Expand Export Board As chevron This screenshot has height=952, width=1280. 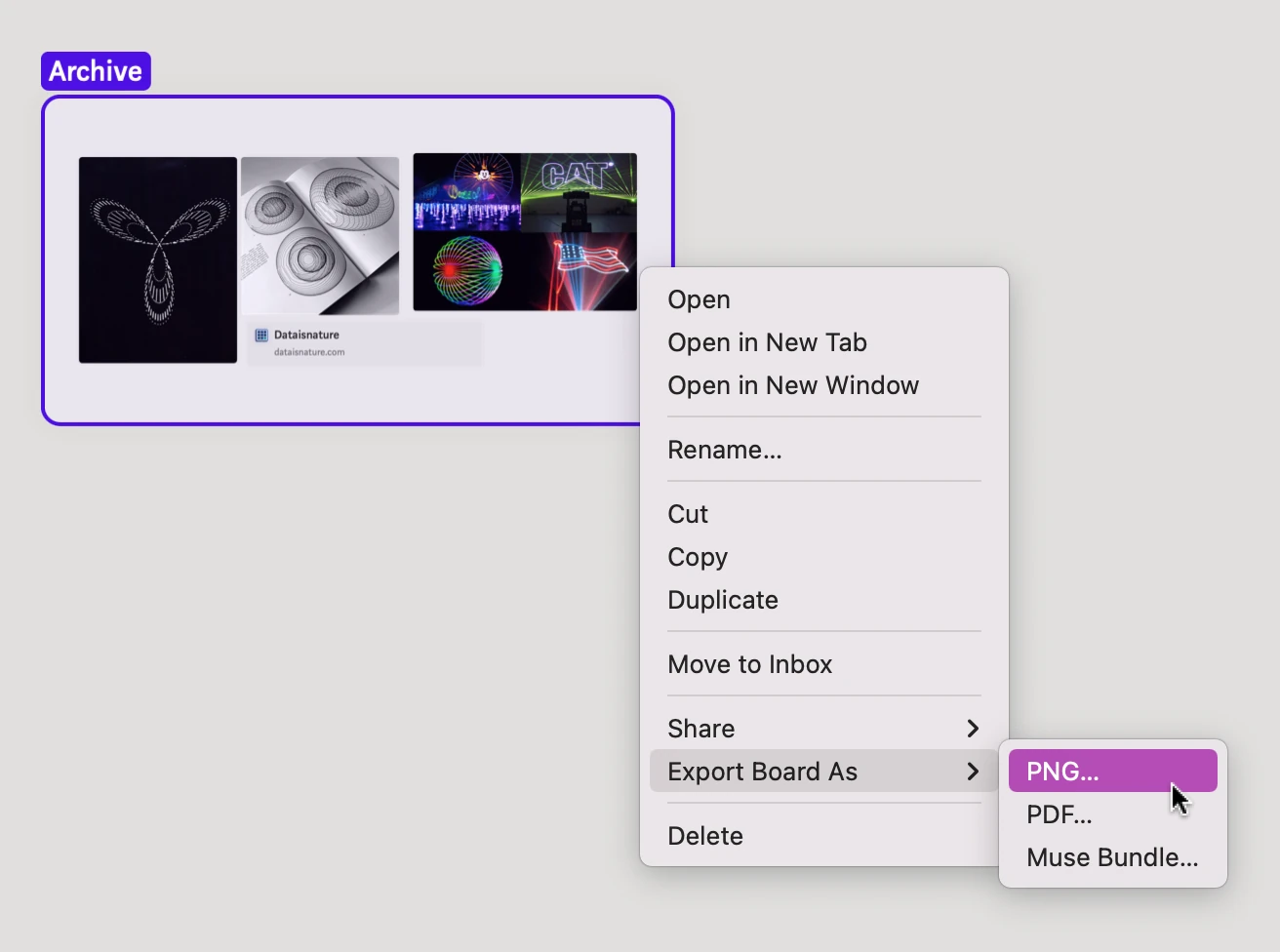tap(972, 772)
